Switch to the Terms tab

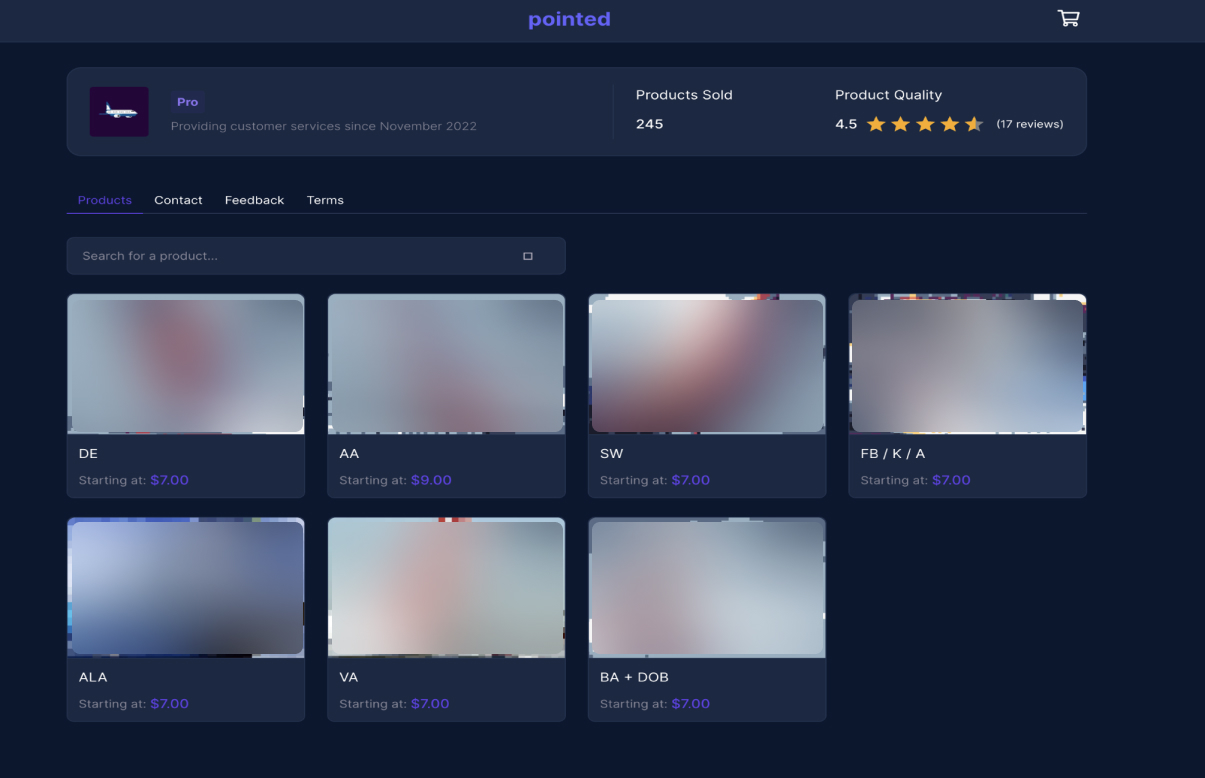[325, 200]
